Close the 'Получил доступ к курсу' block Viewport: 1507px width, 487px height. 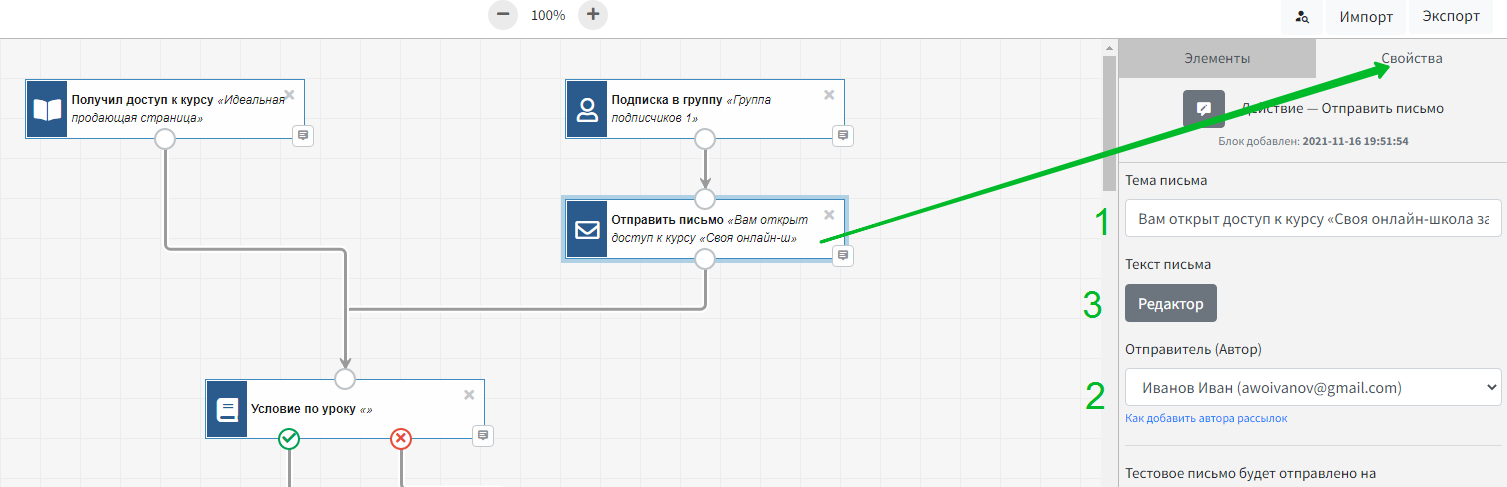[289, 95]
